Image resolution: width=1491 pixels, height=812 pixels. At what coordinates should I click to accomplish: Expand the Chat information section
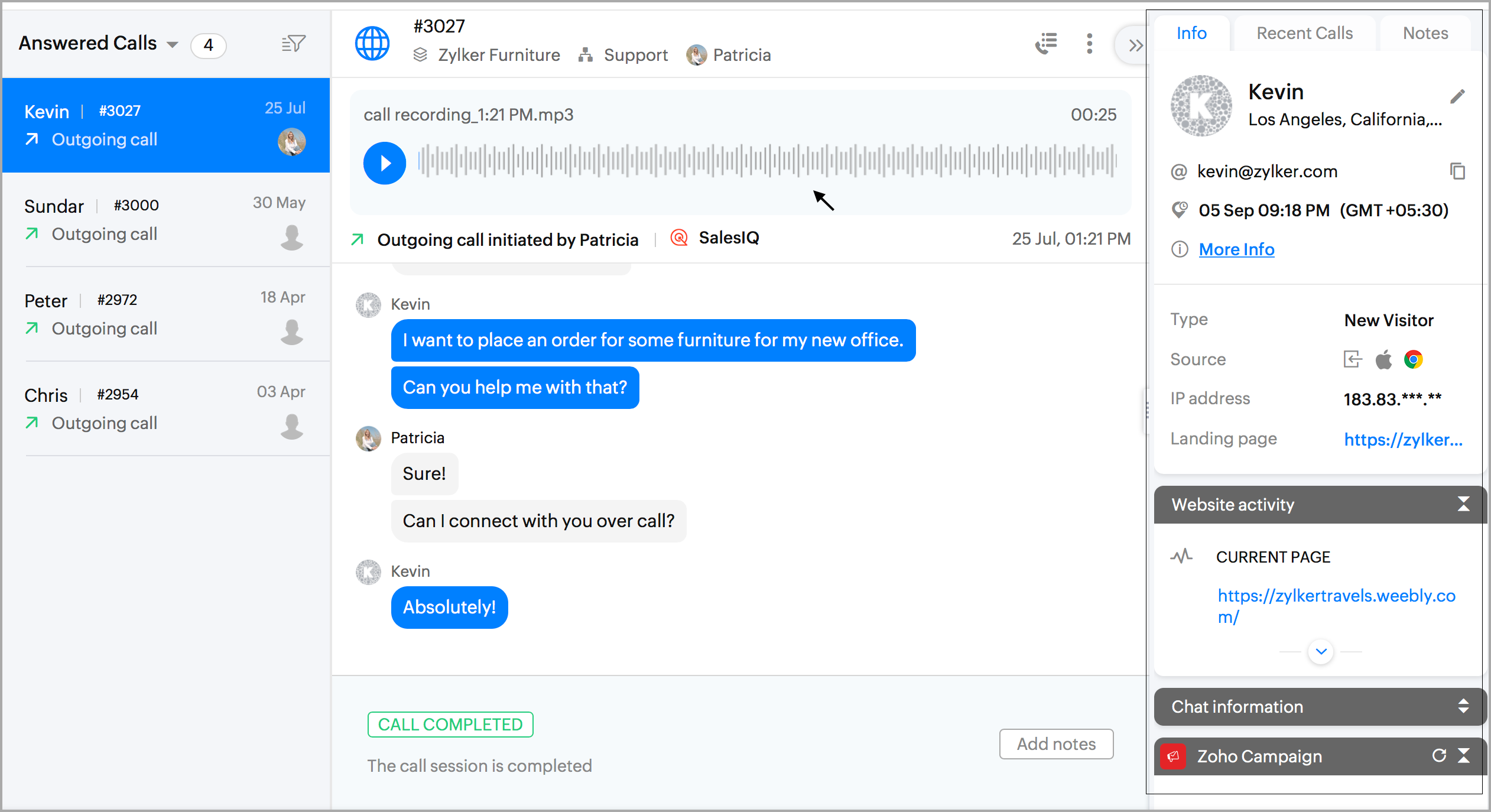pyautogui.click(x=1463, y=706)
